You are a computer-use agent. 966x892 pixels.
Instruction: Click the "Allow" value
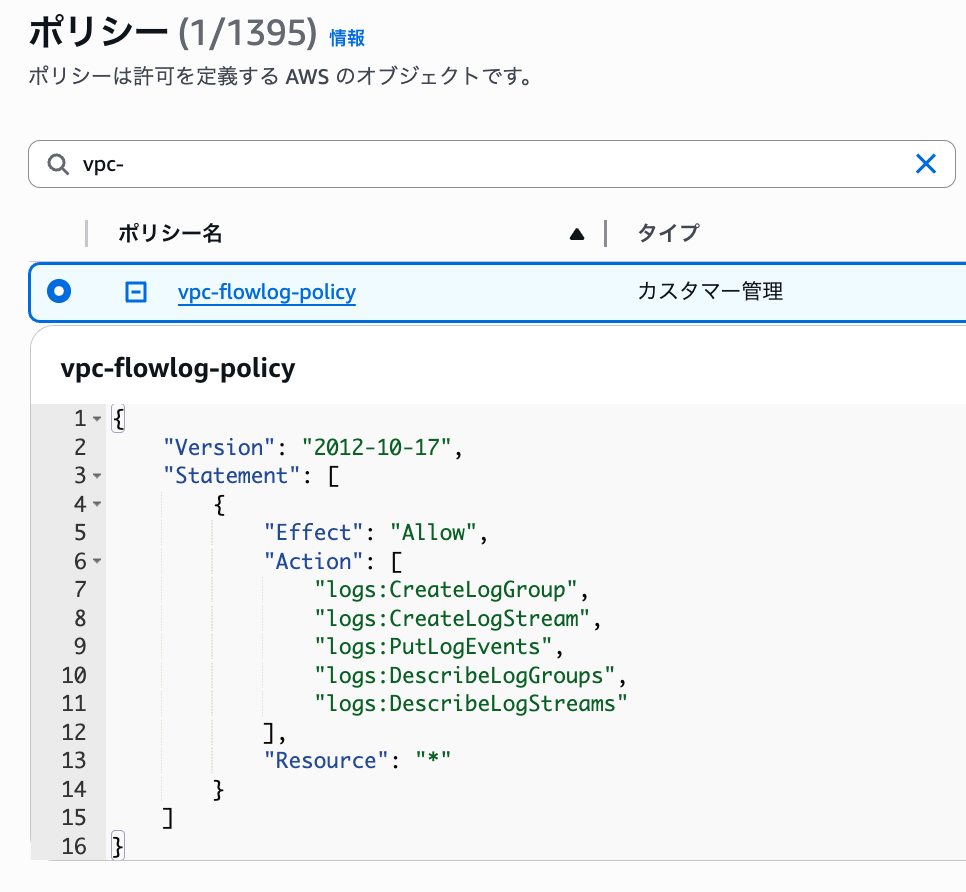433,532
